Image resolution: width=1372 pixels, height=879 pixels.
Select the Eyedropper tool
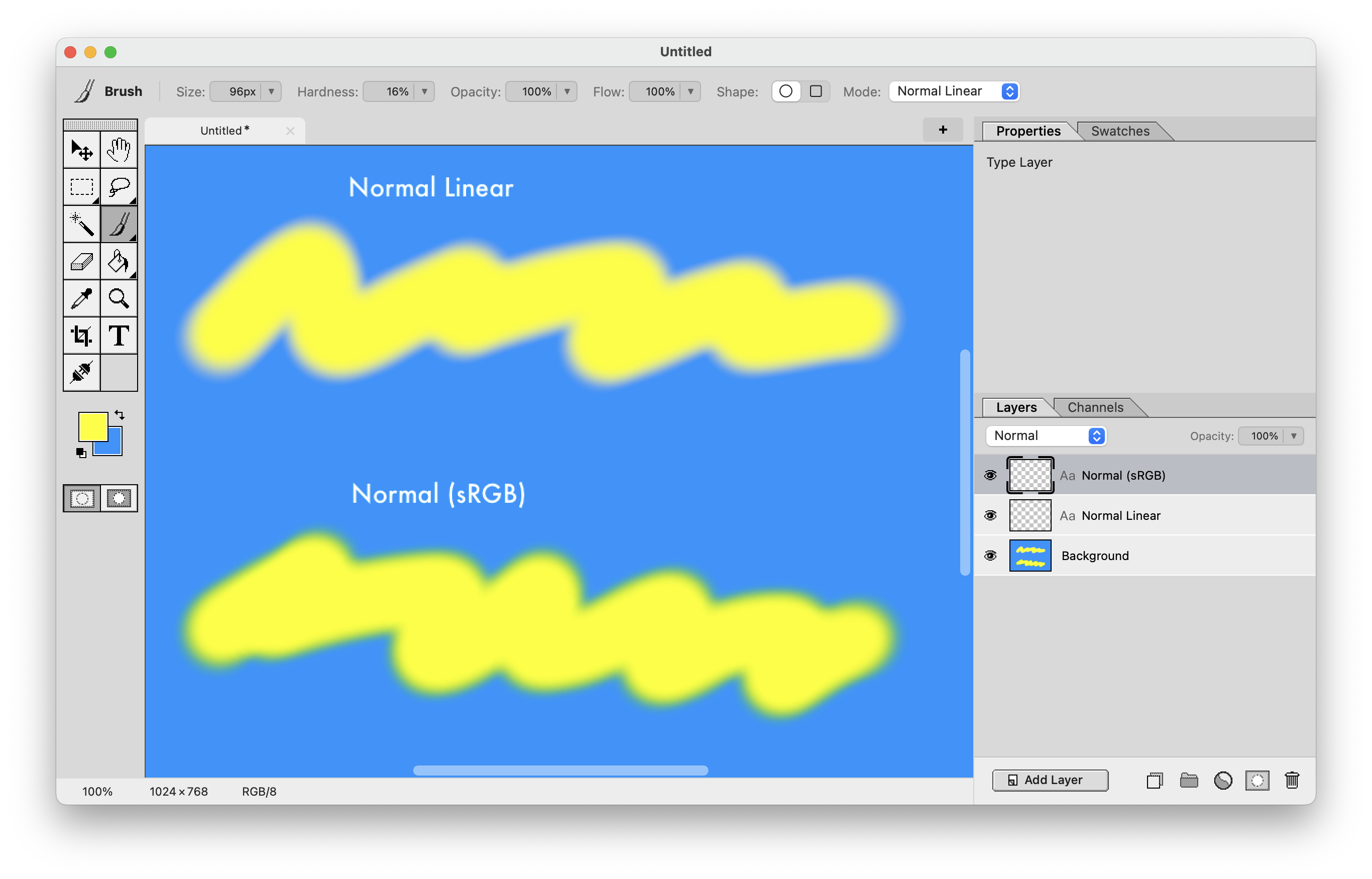82,298
